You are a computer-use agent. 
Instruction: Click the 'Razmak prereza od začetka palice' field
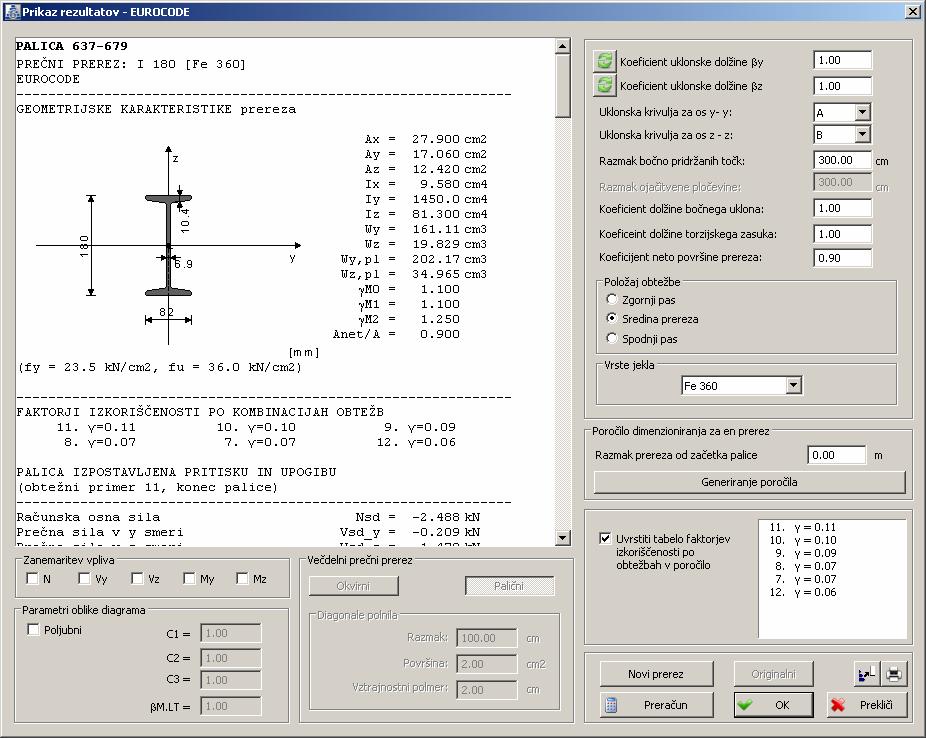point(836,455)
